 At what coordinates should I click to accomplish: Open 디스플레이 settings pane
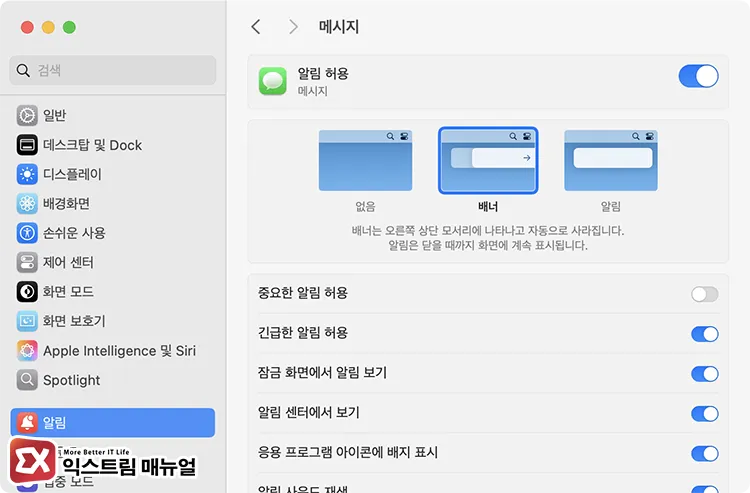[x=112, y=175]
